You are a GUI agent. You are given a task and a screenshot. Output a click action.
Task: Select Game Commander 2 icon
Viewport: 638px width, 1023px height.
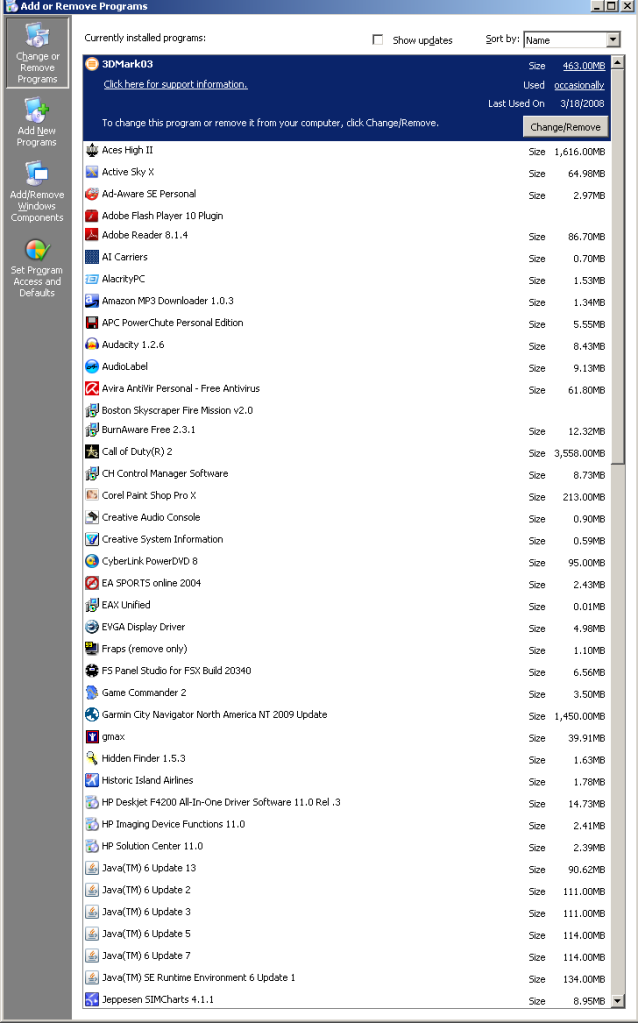click(92, 693)
